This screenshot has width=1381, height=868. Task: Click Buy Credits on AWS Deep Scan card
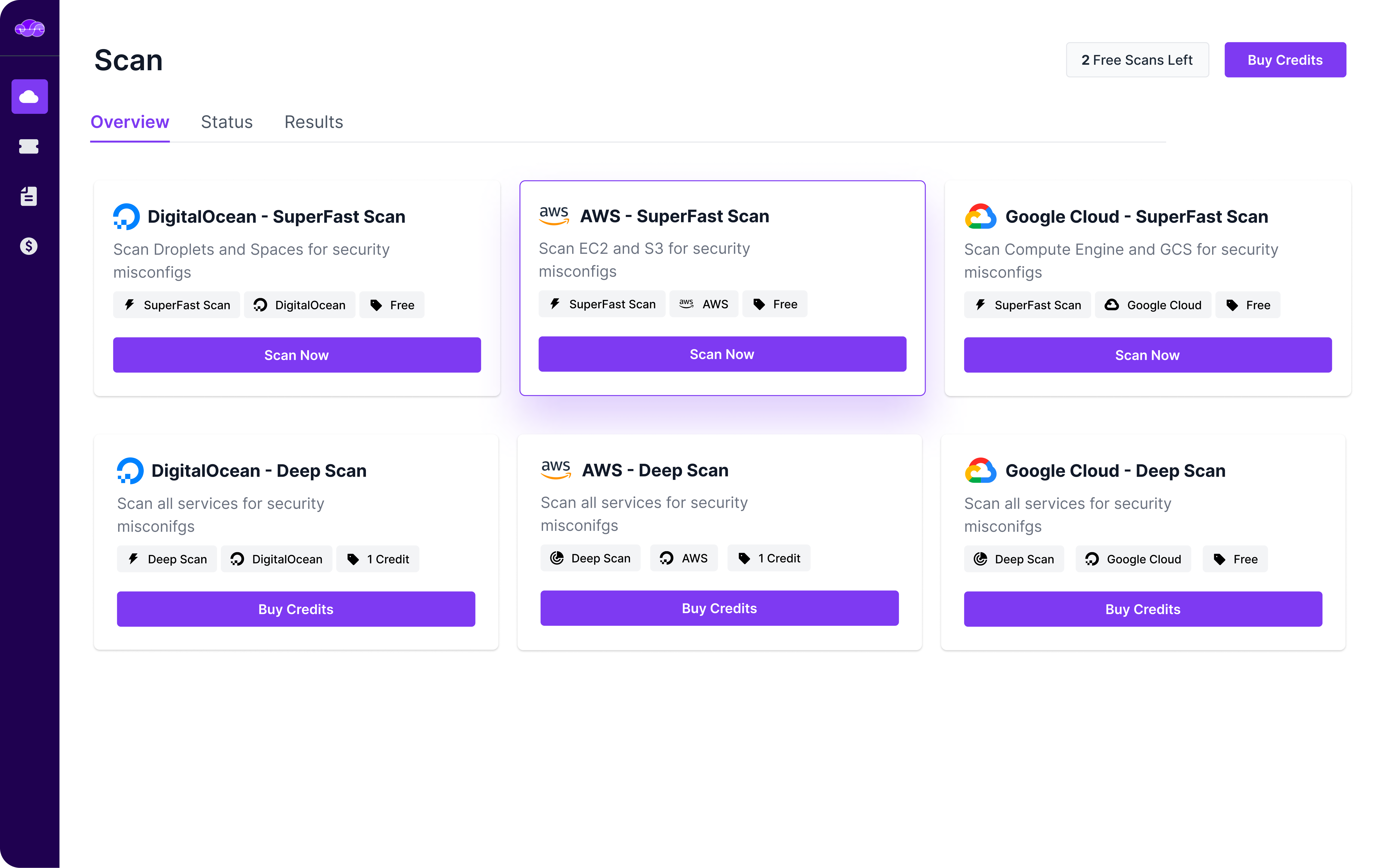click(719, 608)
